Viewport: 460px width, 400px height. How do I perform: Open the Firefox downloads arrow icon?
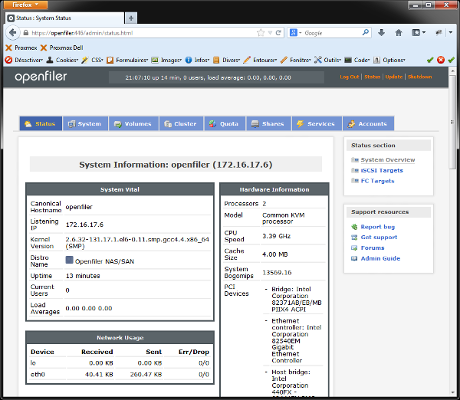(382, 33)
